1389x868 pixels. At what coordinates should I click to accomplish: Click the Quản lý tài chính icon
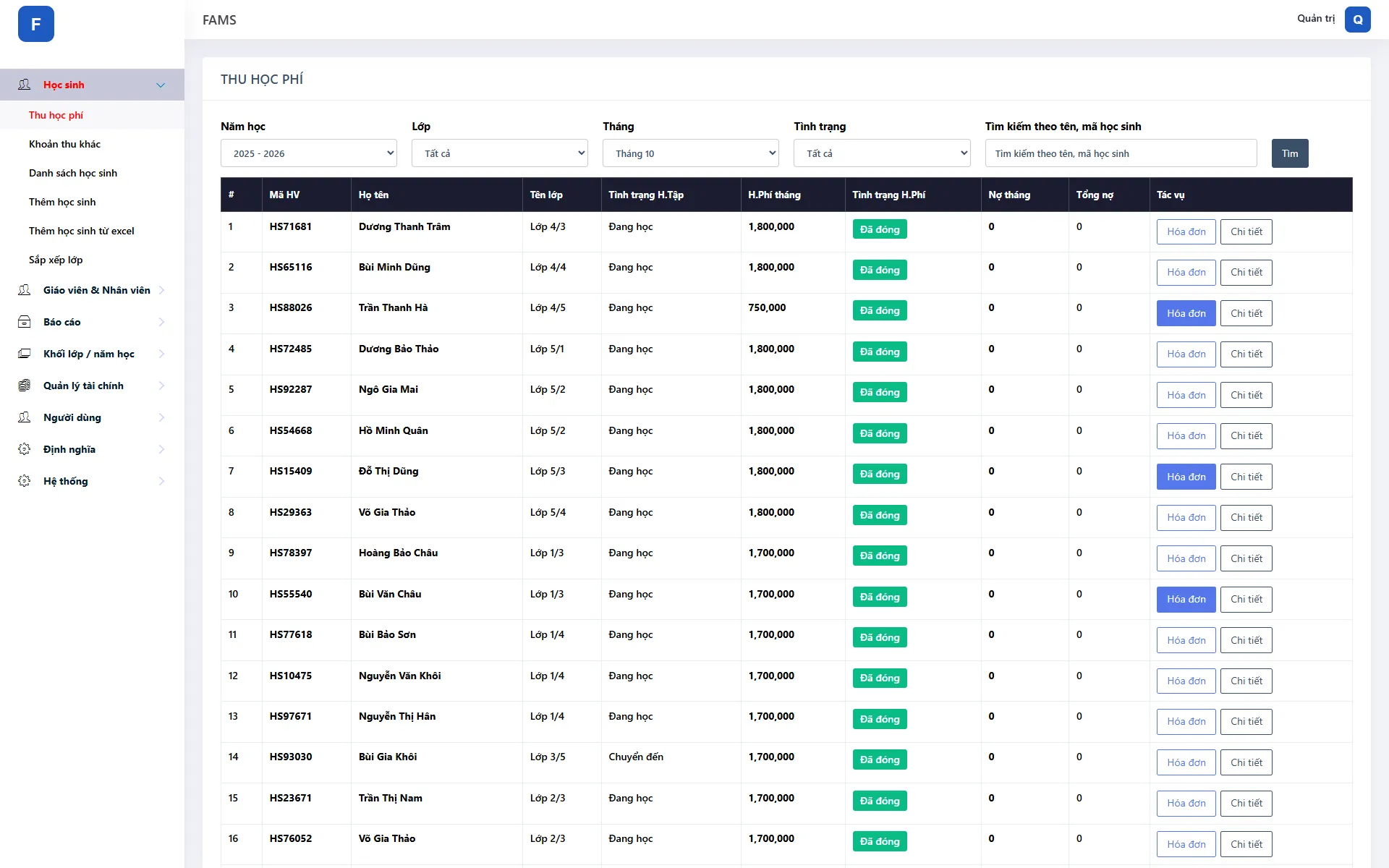(25, 386)
